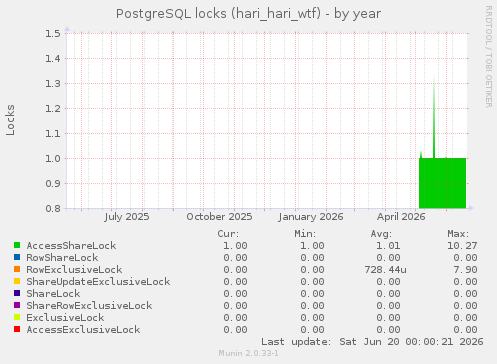
Task: Click the Cur: column header
Action: coord(228,234)
